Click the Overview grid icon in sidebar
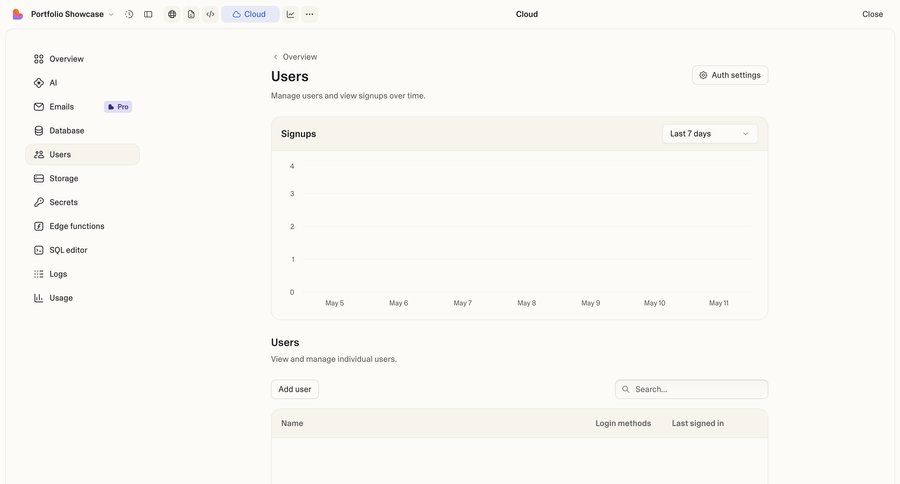Viewport: 900px width, 484px height. click(x=38, y=59)
